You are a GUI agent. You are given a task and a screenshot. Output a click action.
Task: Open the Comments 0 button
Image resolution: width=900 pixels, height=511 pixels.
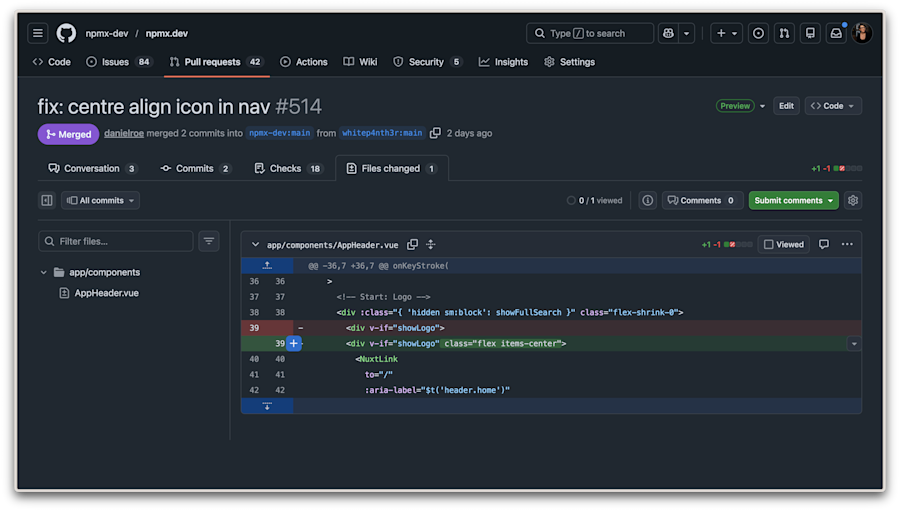702,200
